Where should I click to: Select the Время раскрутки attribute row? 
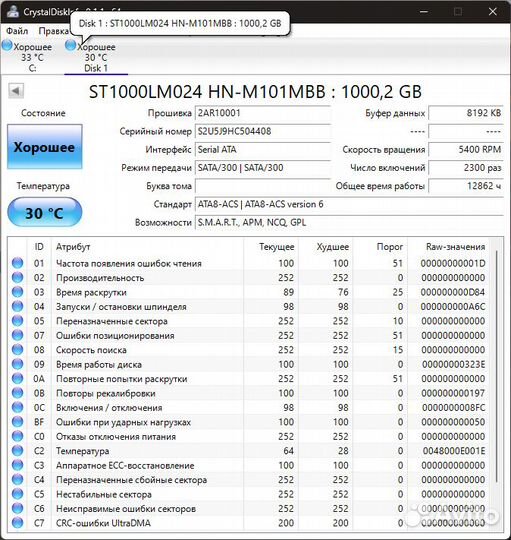[x=249, y=292]
